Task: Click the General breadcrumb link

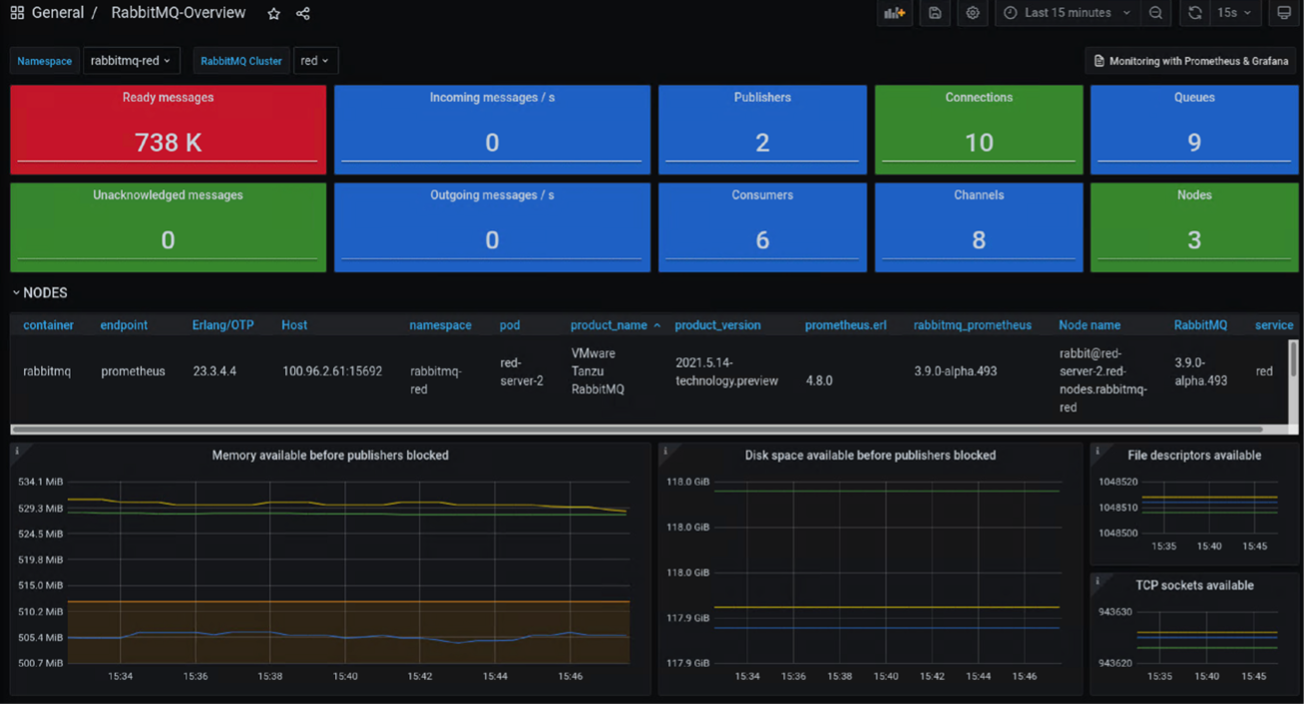Action: point(57,13)
